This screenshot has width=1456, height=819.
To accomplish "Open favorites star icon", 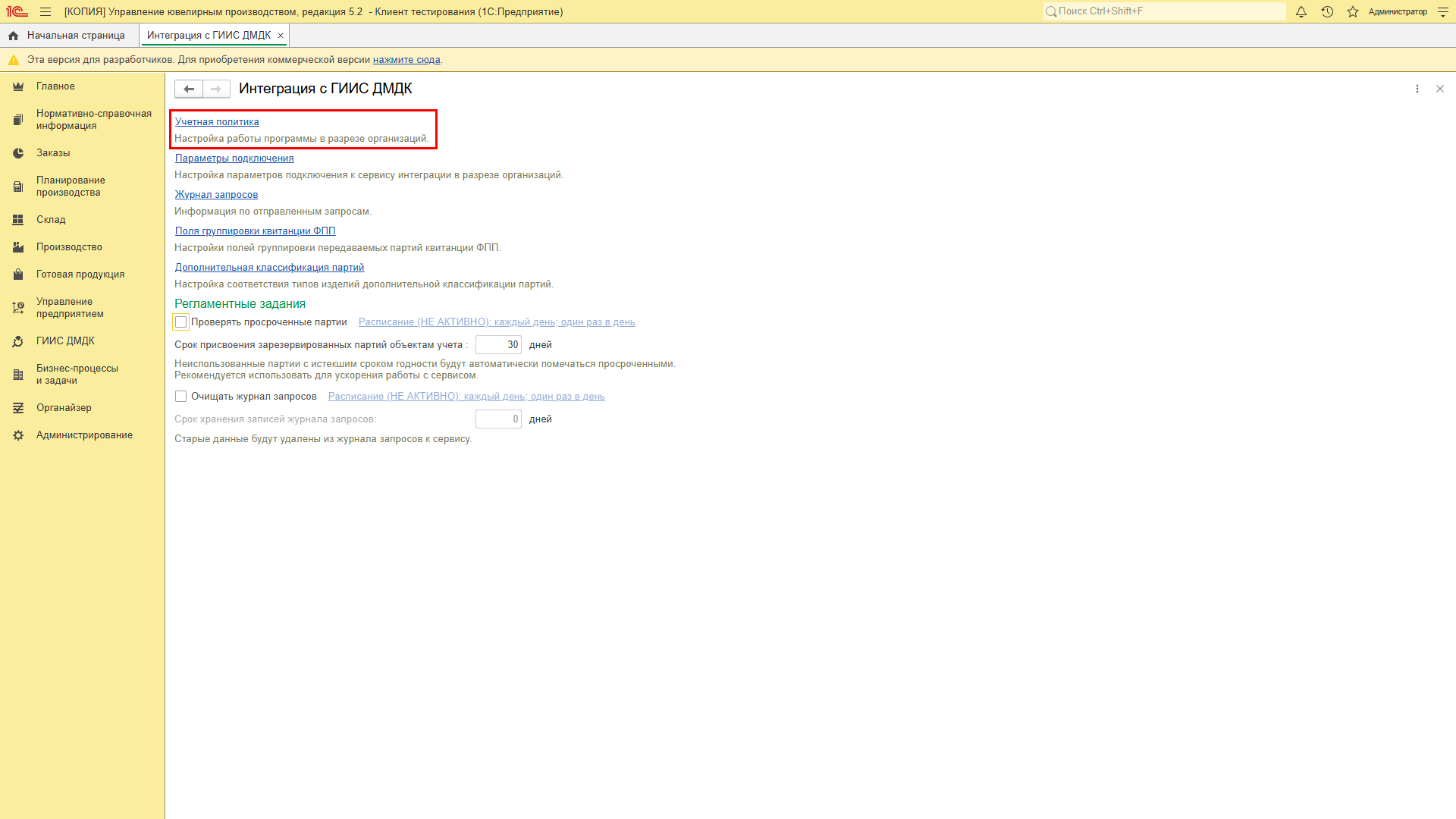I will click(x=1353, y=12).
